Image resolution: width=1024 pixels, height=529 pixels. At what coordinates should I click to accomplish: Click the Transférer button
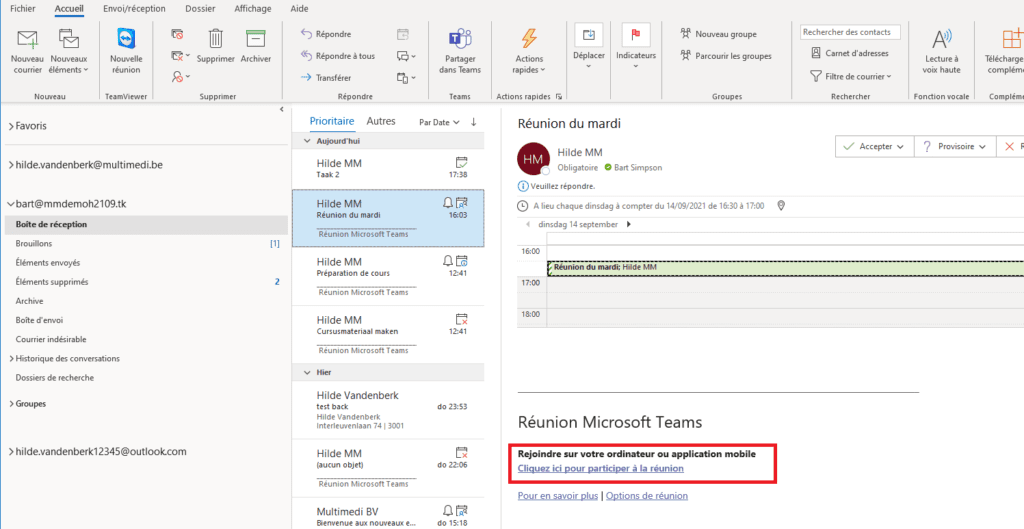[326, 78]
